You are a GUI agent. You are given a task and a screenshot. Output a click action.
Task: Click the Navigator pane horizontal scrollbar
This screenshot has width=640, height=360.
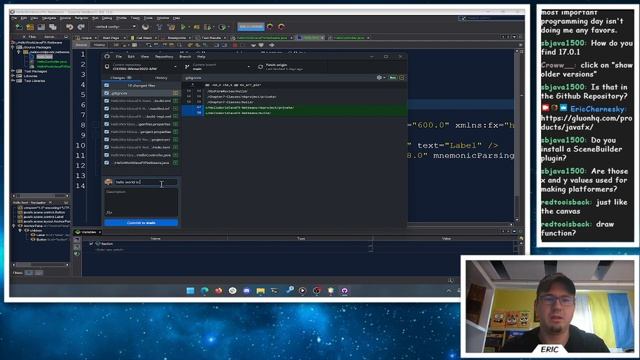(x=40, y=265)
